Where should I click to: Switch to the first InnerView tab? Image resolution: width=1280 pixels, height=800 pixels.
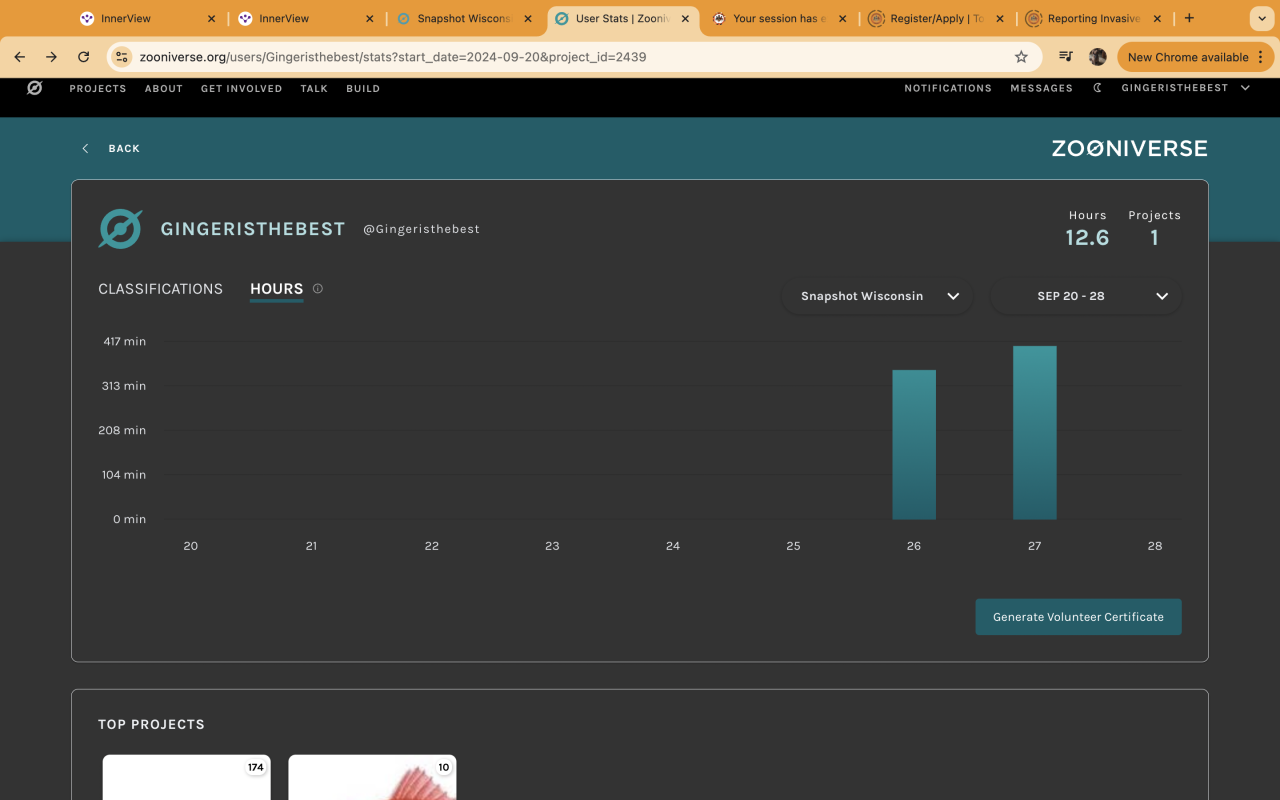147,18
